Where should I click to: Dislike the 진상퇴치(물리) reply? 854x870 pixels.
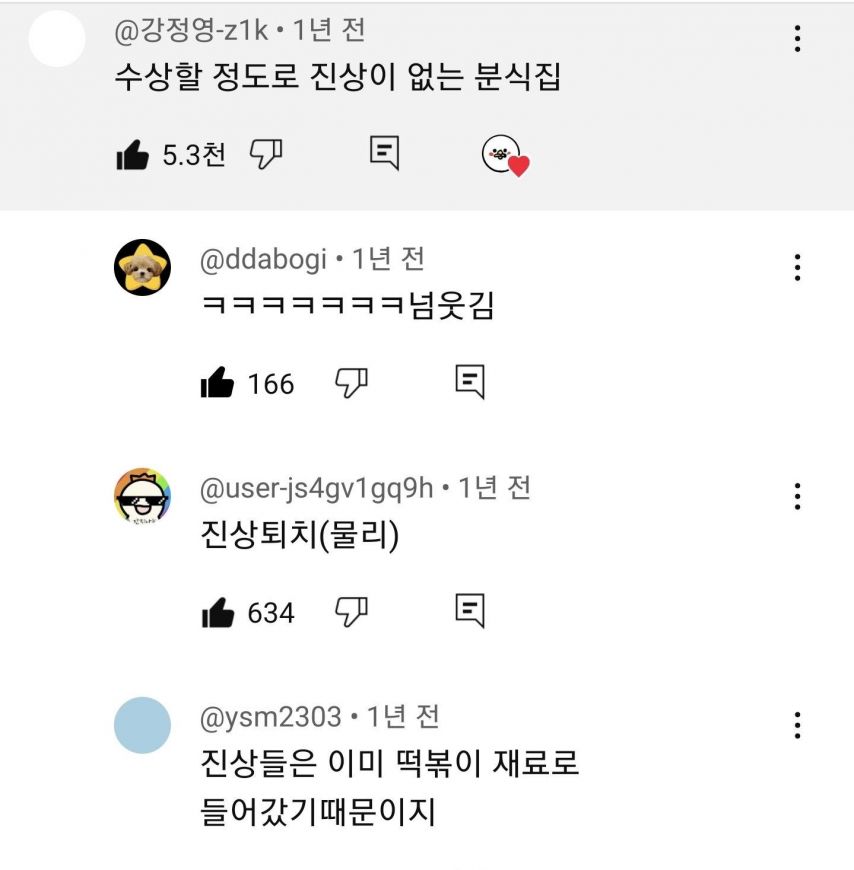pyautogui.click(x=351, y=611)
